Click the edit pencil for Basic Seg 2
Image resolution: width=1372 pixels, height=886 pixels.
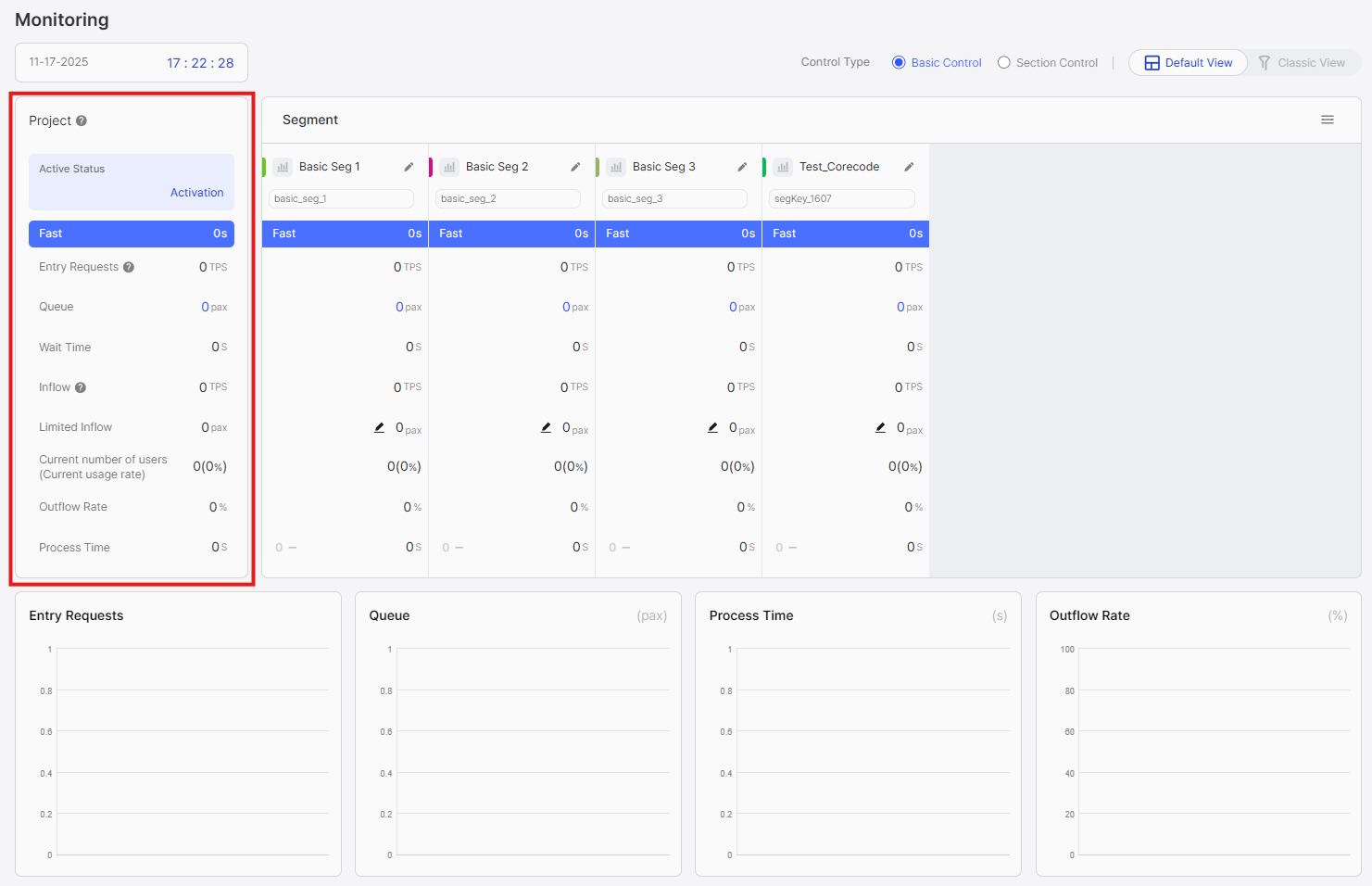574,166
